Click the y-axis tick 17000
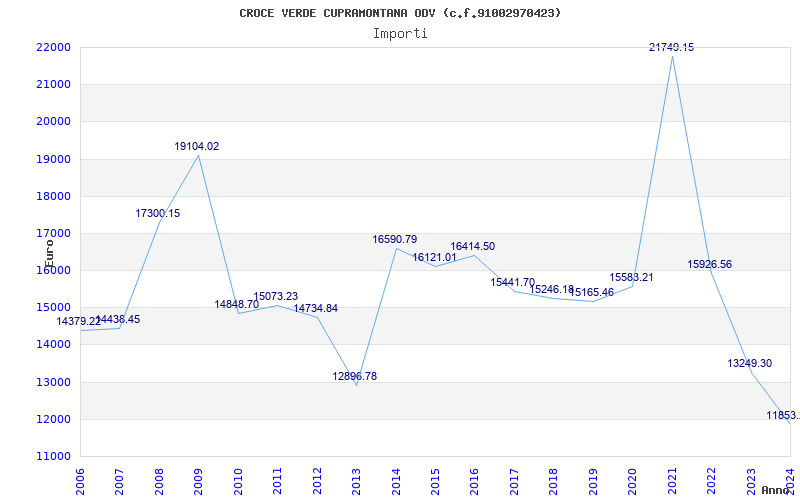 [53, 234]
